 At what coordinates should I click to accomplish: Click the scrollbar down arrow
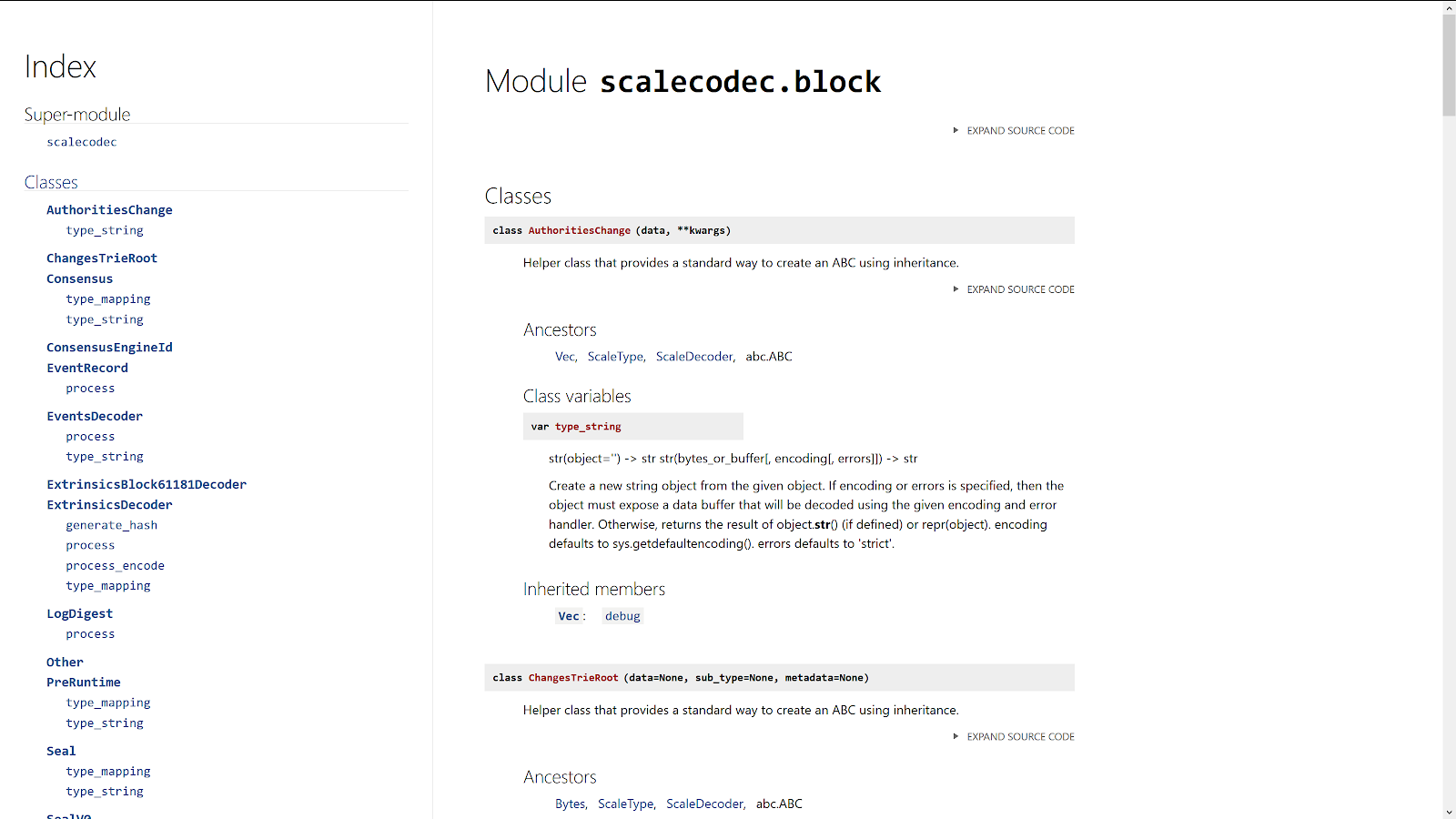click(x=1449, y=812)
